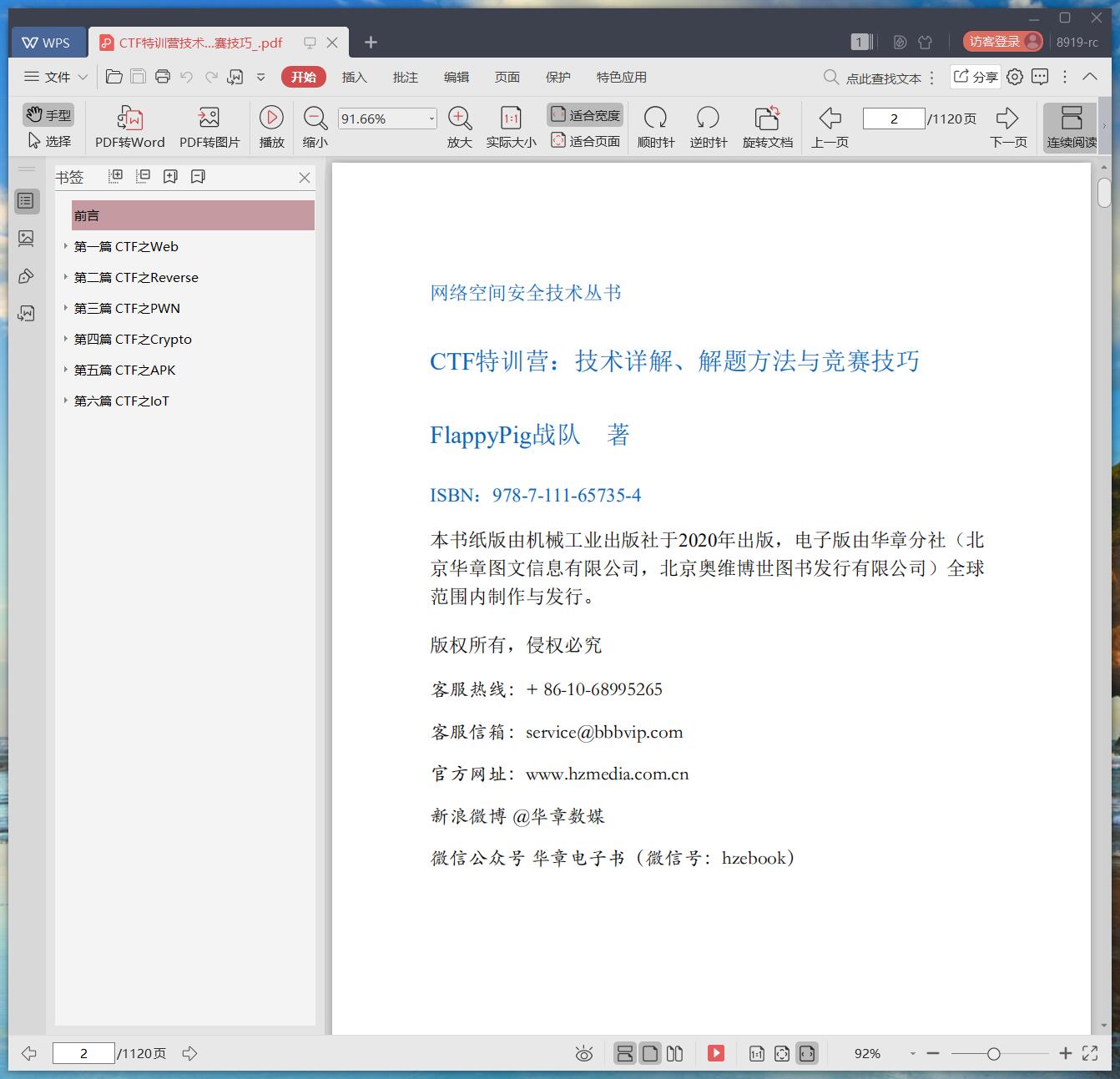Enable 手型 hand tool mode
The height and width of the screenshot is (1079, 1120).
point(48,115)
